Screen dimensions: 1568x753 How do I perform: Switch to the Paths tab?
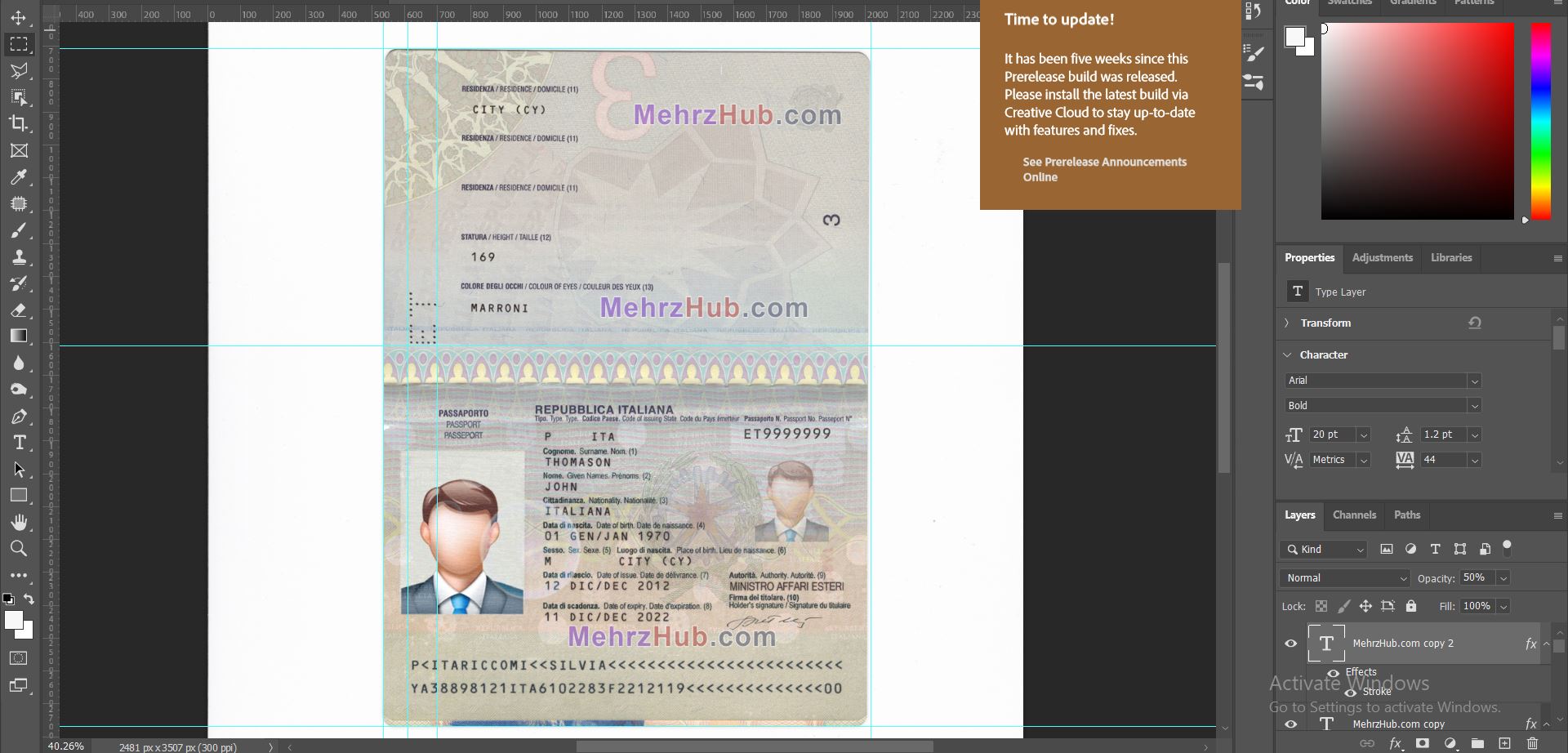click(x=1407, y=515)
